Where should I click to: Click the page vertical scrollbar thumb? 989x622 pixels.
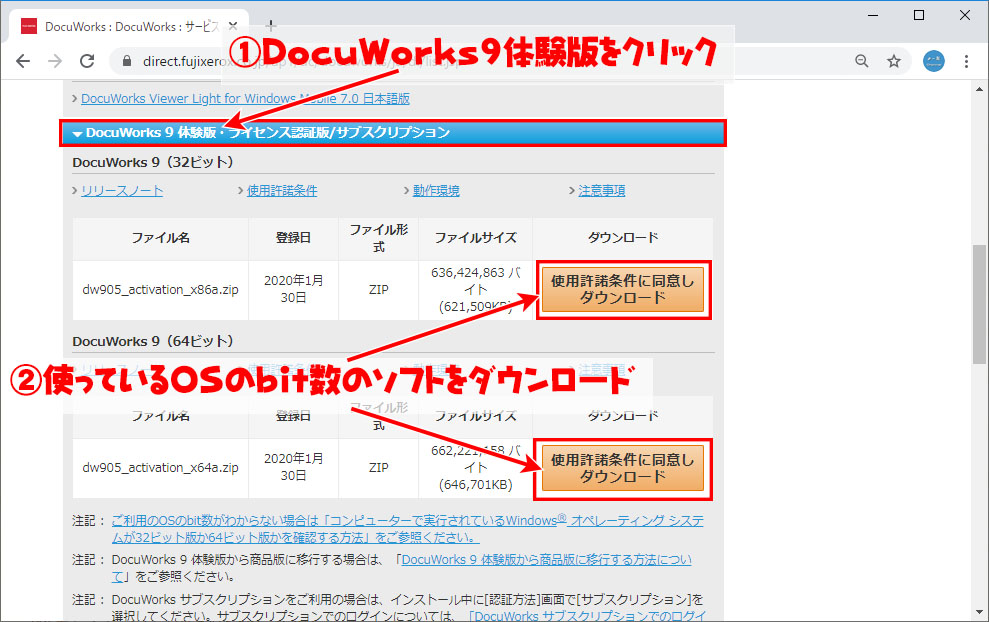[979, 304]
